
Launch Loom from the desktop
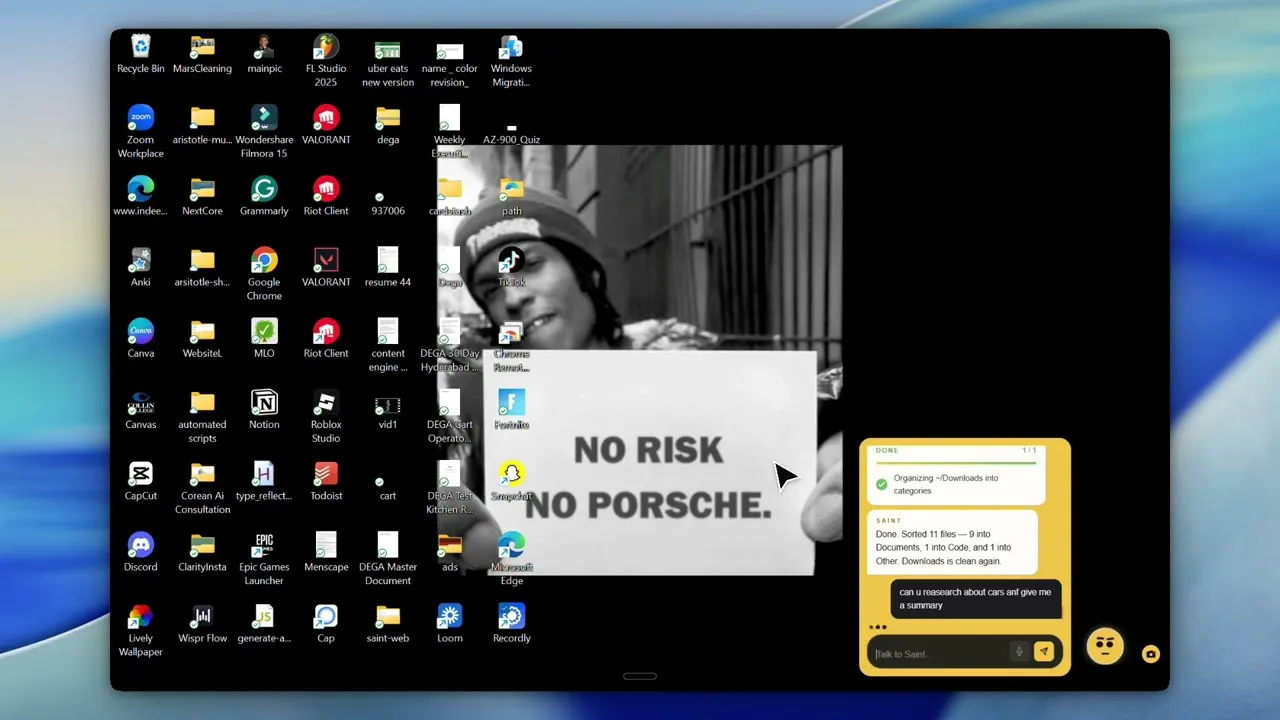pos(450,622)
